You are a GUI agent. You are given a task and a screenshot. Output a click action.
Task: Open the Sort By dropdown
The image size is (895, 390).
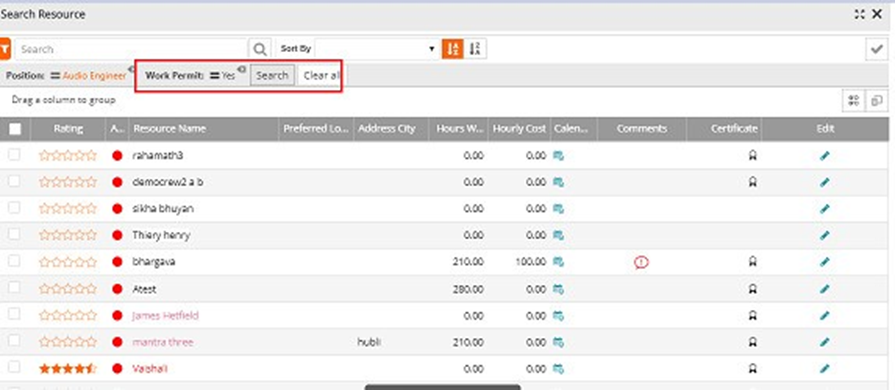pyautogui.click(x=377, y=49)
